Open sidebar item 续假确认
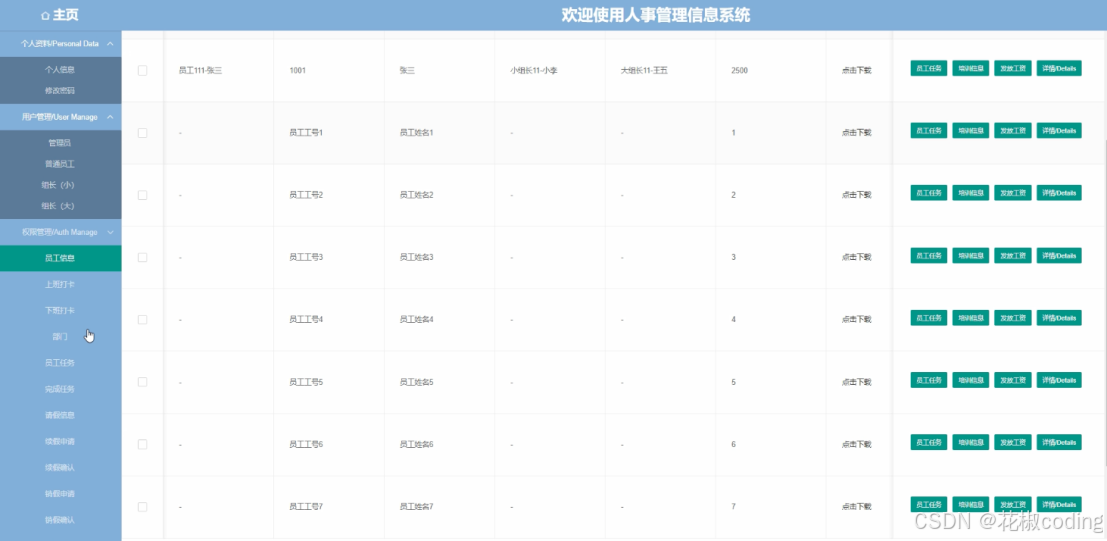Viewport: 1107px width, 541px height. click(x=60, y=468)
